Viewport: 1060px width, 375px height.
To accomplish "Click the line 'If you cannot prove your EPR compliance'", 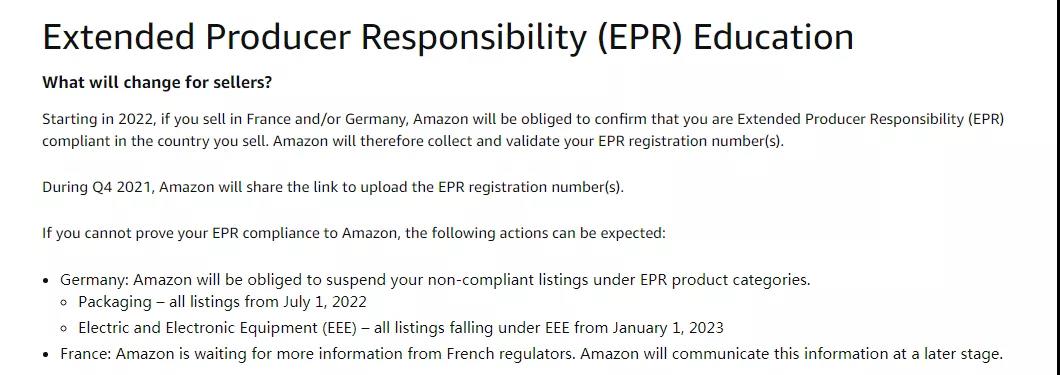I will pos(354,233).
